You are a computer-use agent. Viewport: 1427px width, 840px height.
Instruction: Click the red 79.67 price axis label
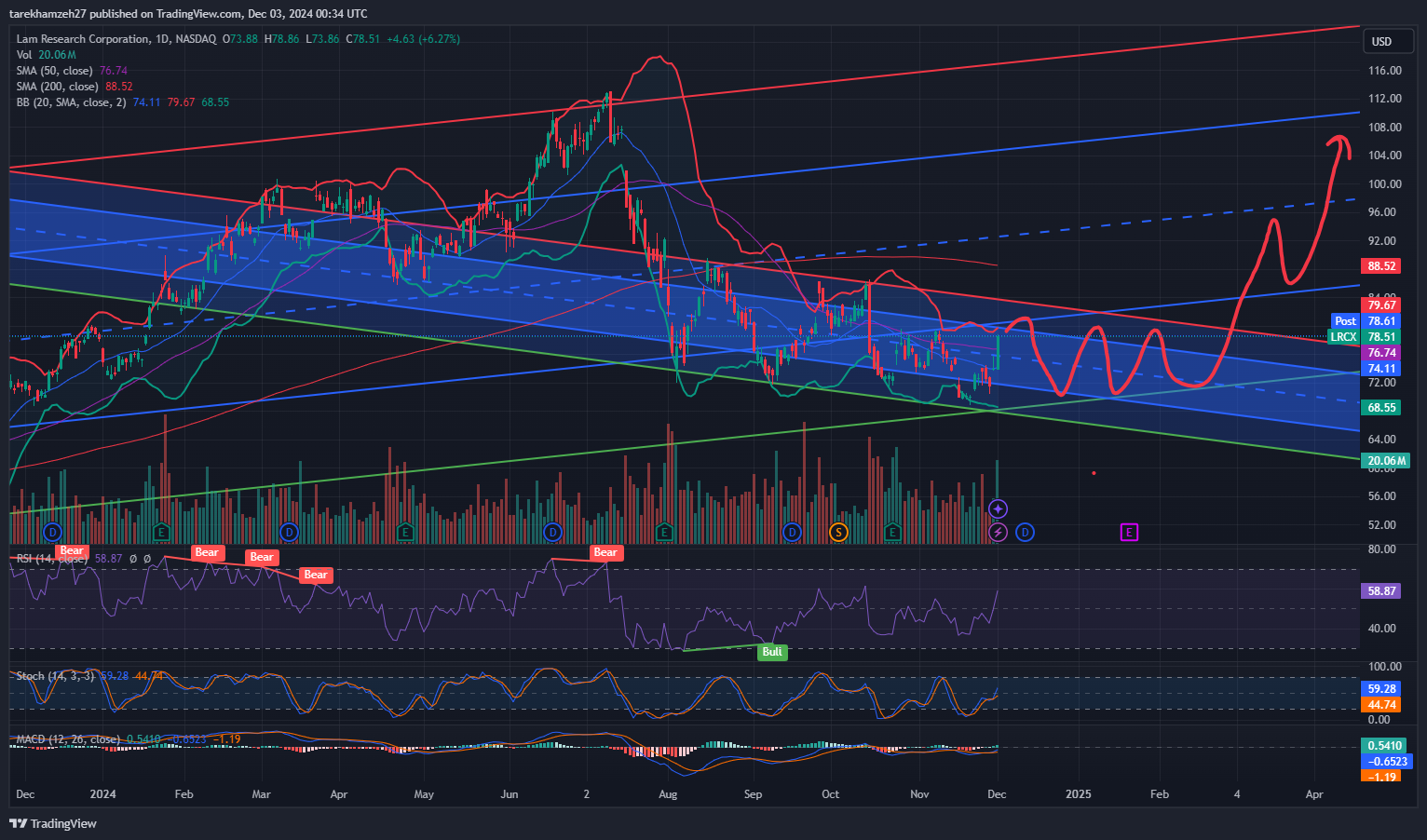tap(1381, 305)
